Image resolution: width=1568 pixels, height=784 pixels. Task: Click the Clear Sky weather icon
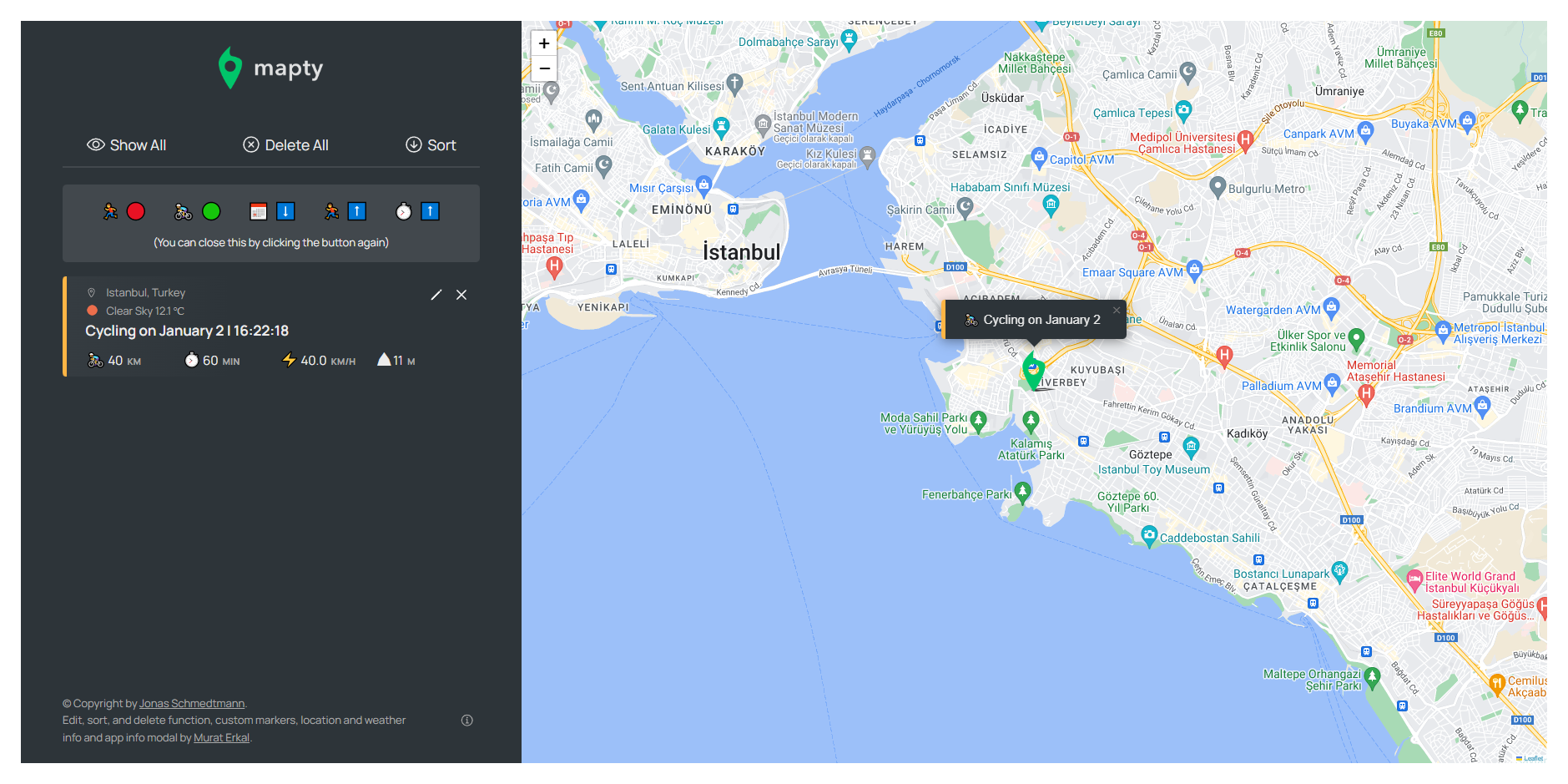tap(93, 311)
